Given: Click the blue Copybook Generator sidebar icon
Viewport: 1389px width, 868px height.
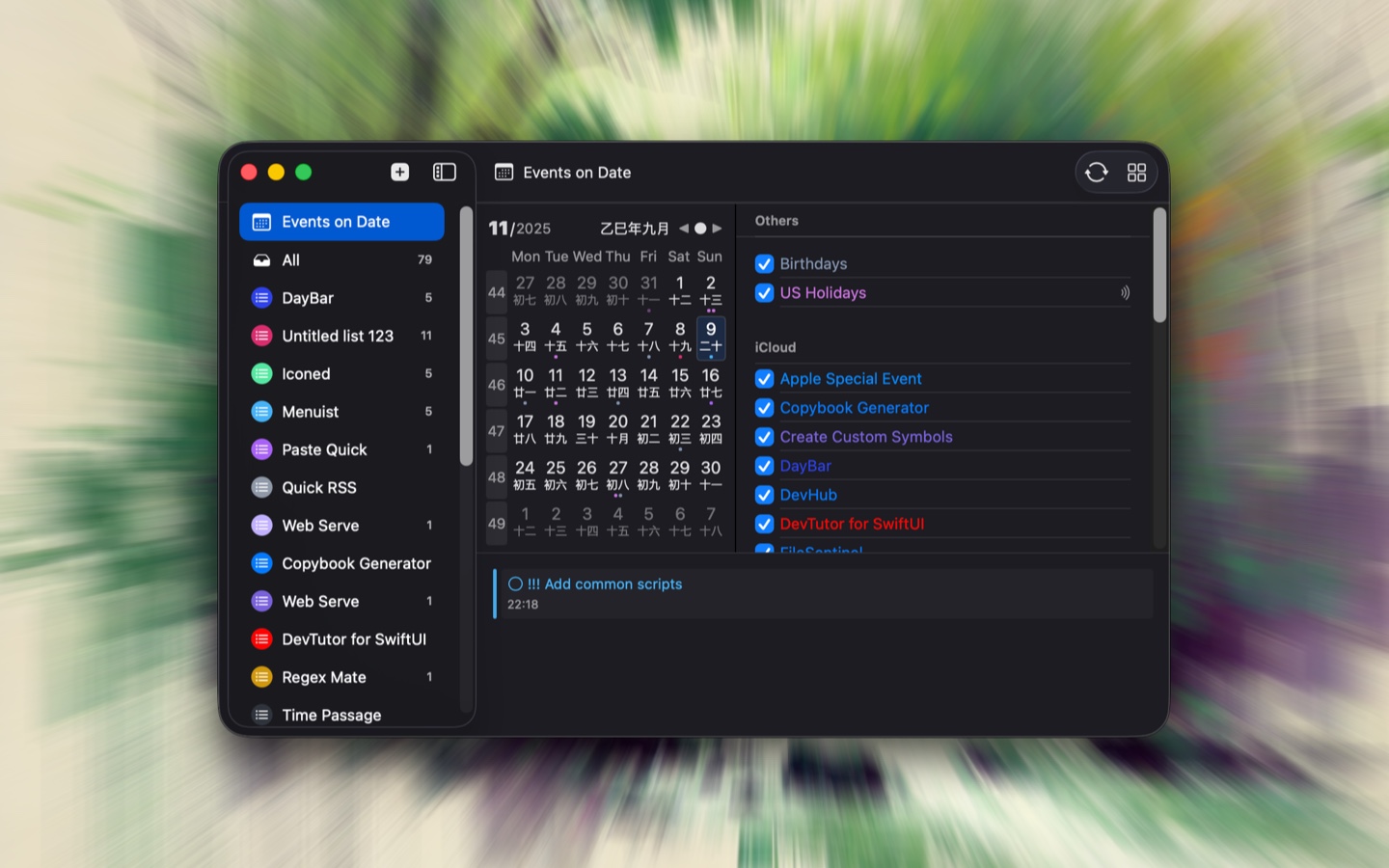Looking at the screenshot, I should pos(261,563).
